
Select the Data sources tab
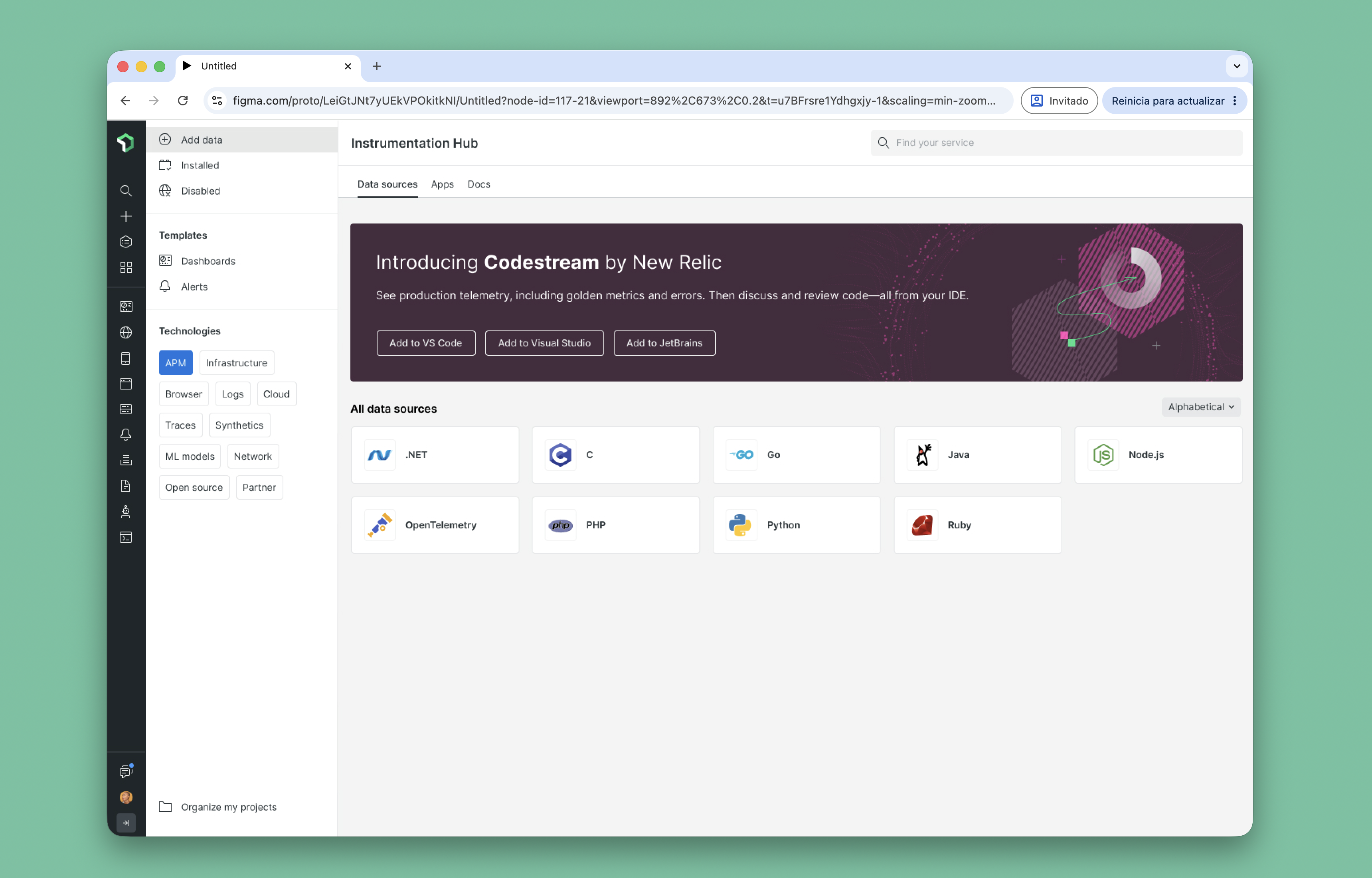tap(387, 184)
